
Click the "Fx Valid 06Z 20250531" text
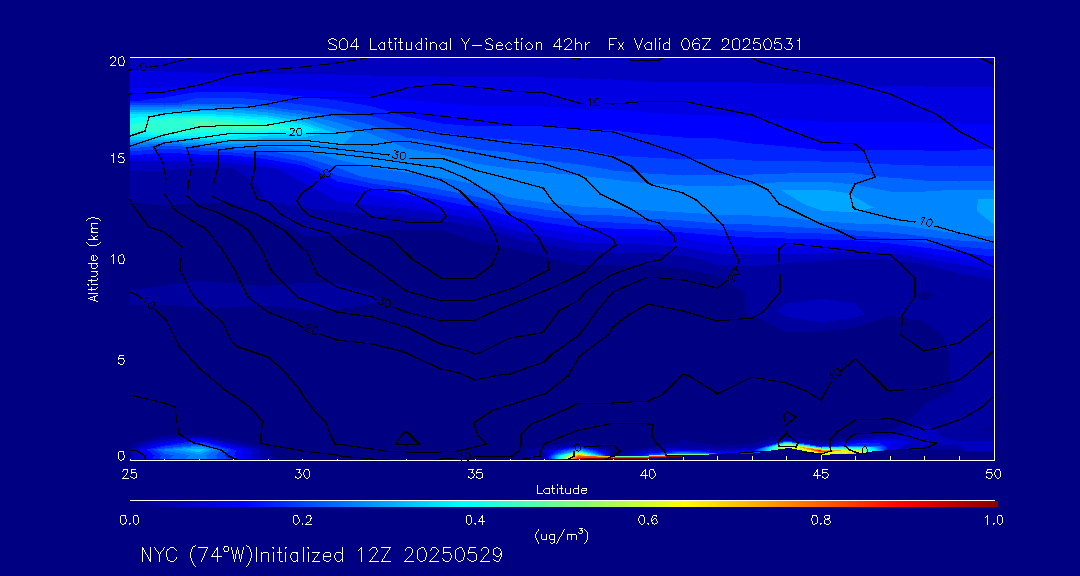pyautogui.click(x=706, y=45)
